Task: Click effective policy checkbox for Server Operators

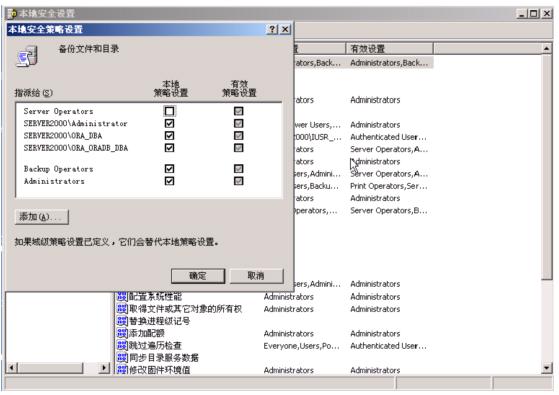Action: tap(239, 111)
